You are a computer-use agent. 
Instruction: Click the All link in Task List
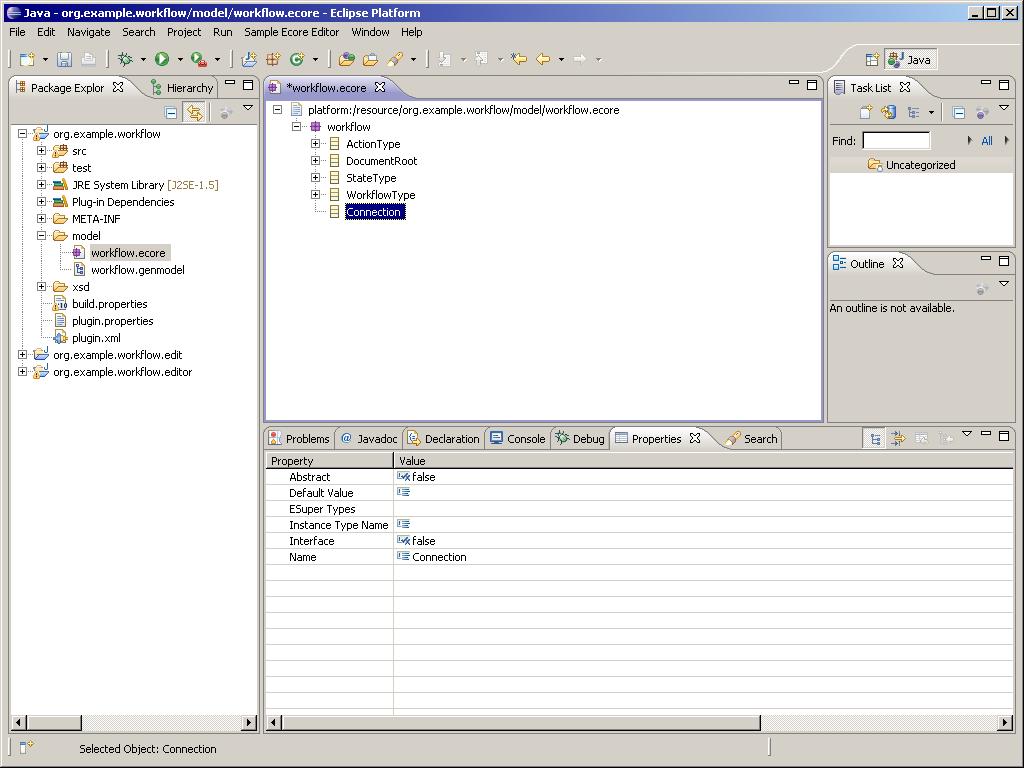pyautogui.click(x=987, y=141)
